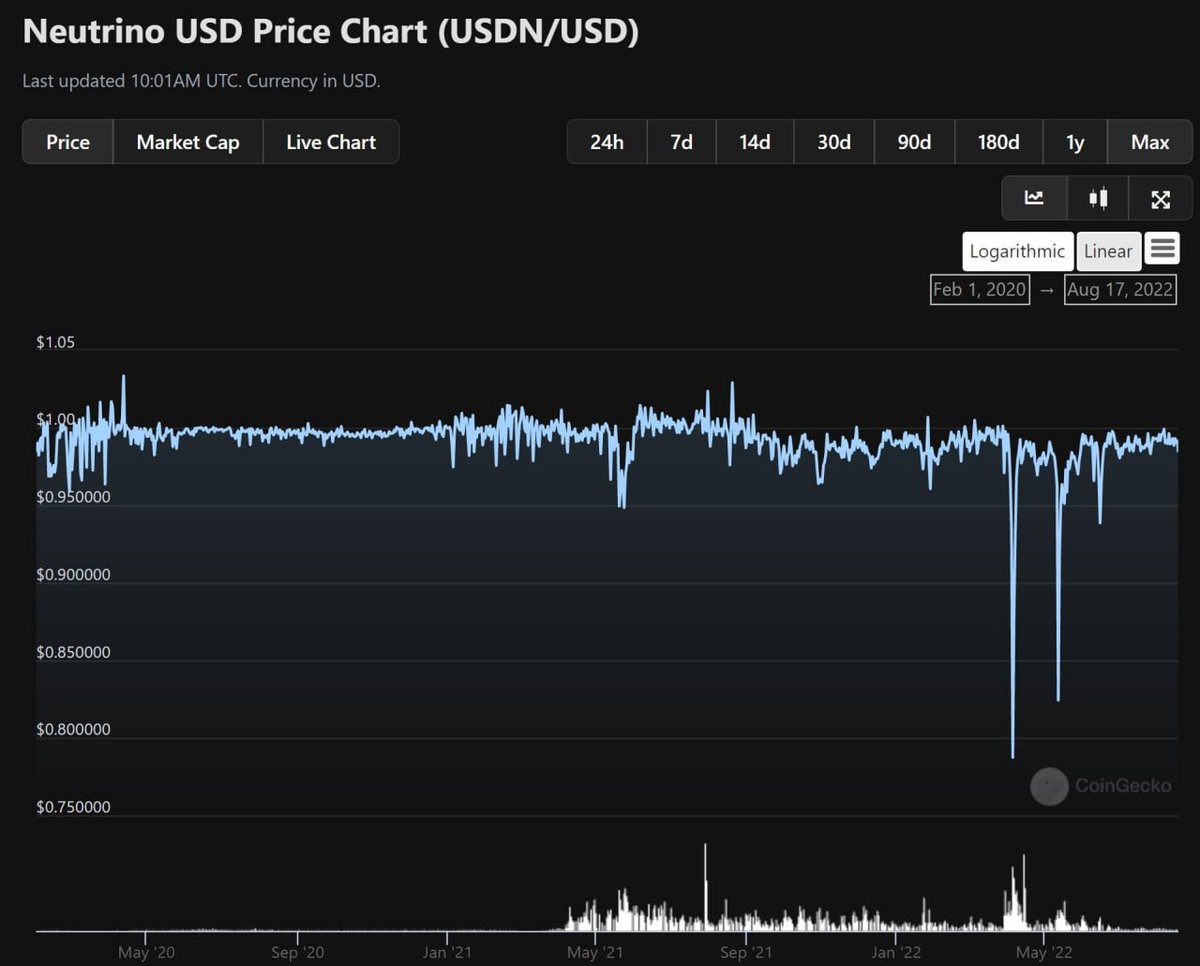Image resolution: width=1200 pixels, height=966 pixels.
Task: Select the line chart view icon
Action: (x=1034, y=197)
